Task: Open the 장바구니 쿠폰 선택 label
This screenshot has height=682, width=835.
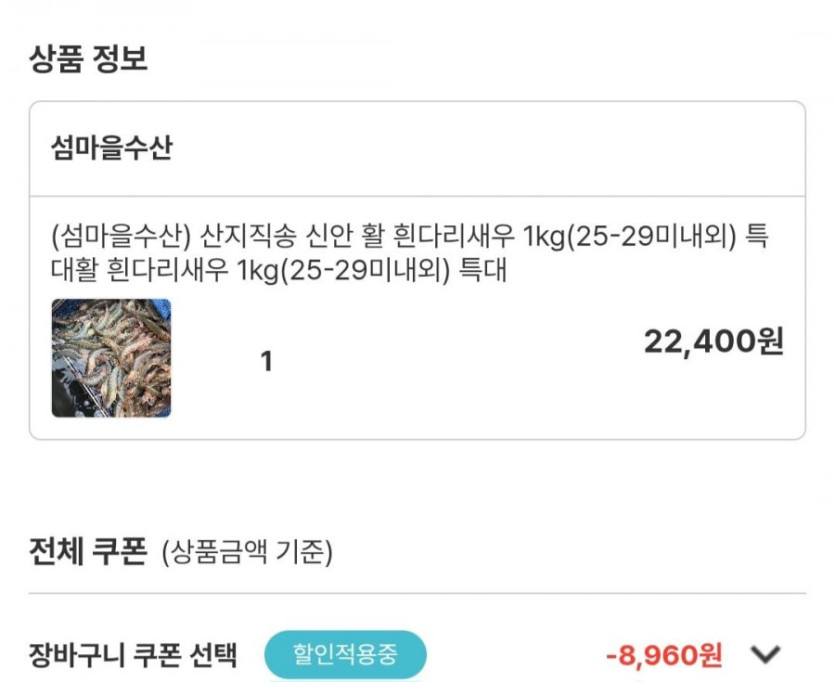Action: [x=134, y=655]
